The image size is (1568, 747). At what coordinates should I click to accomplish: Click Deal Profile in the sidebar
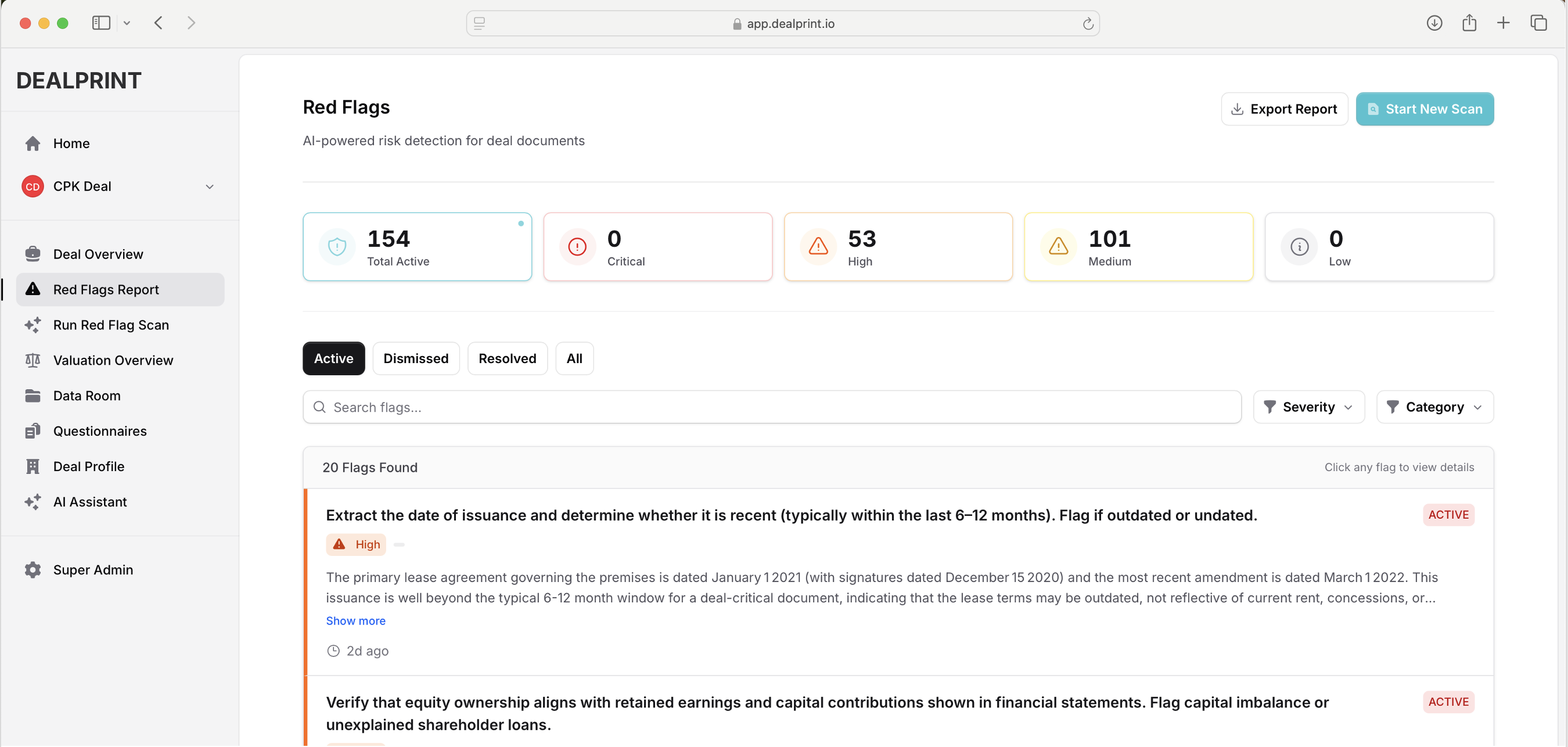[x=88, y=466]
